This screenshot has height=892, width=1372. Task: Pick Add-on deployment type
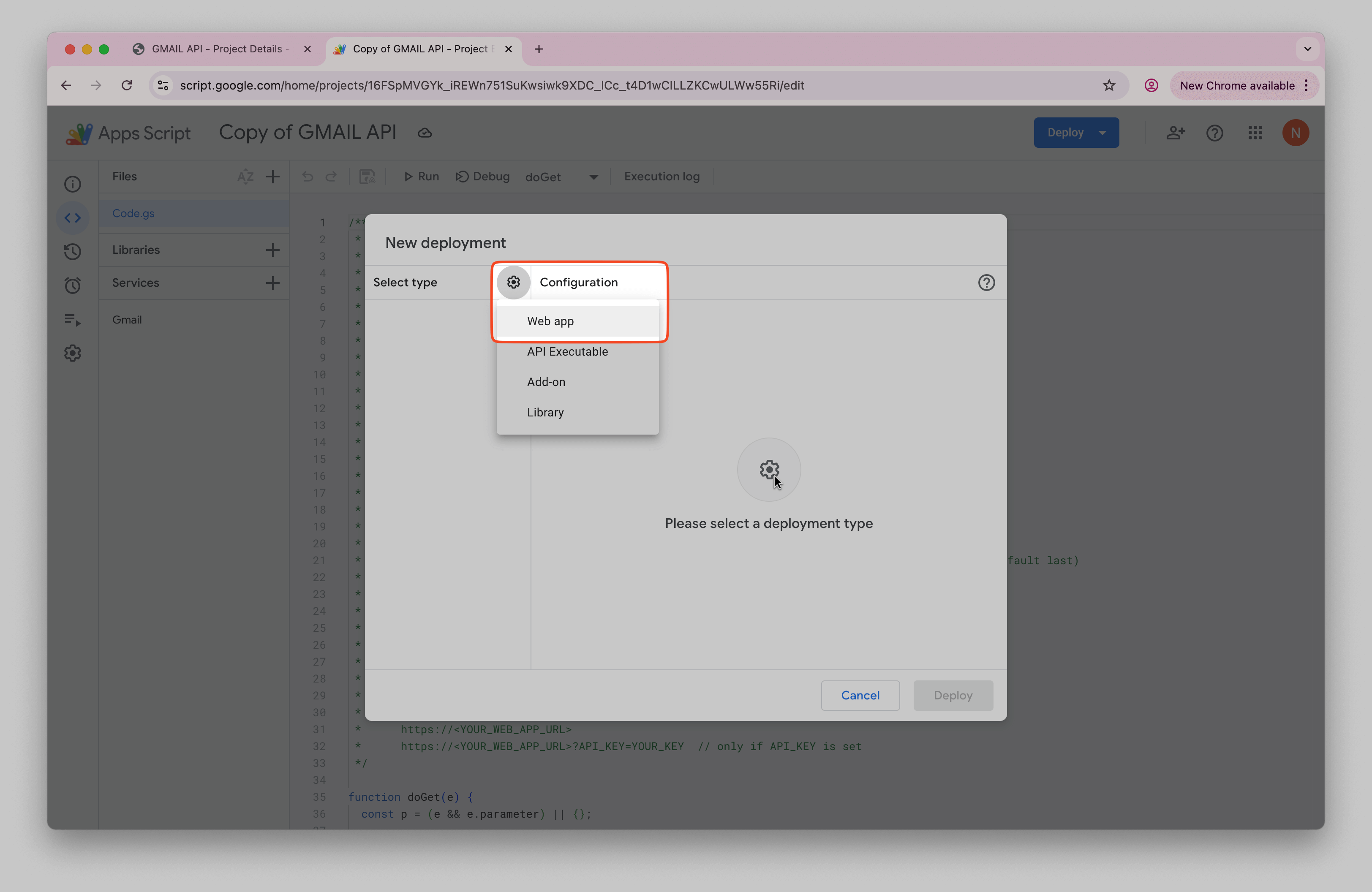click(577, 382)
